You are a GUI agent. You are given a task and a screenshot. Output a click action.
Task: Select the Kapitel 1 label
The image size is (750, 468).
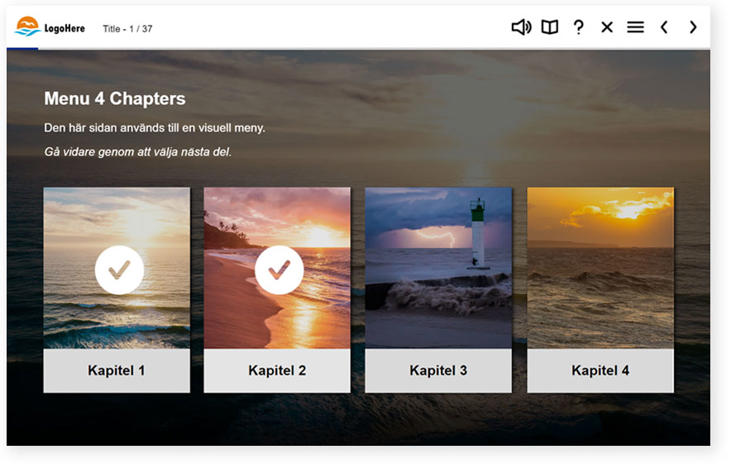117,371
